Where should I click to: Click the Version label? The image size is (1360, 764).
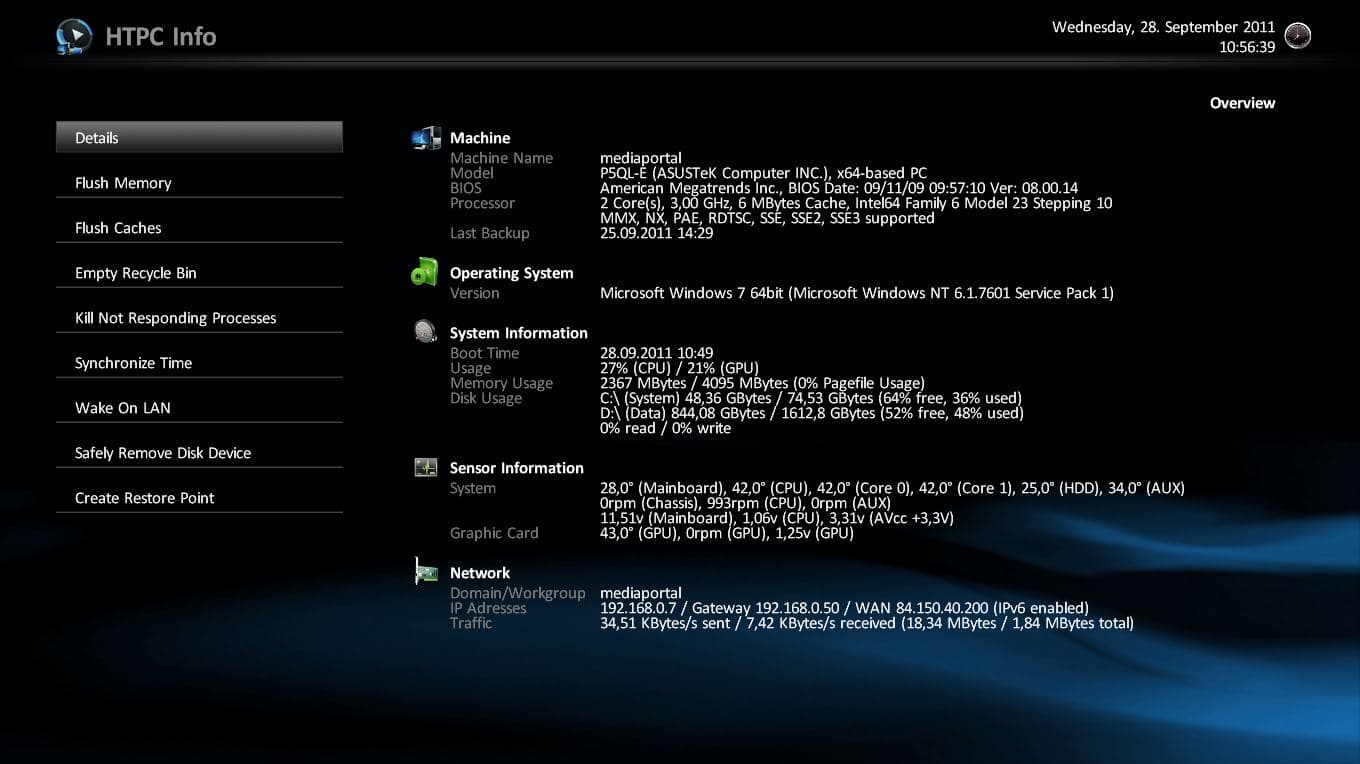pyautogui.click(x=475, y=293)
